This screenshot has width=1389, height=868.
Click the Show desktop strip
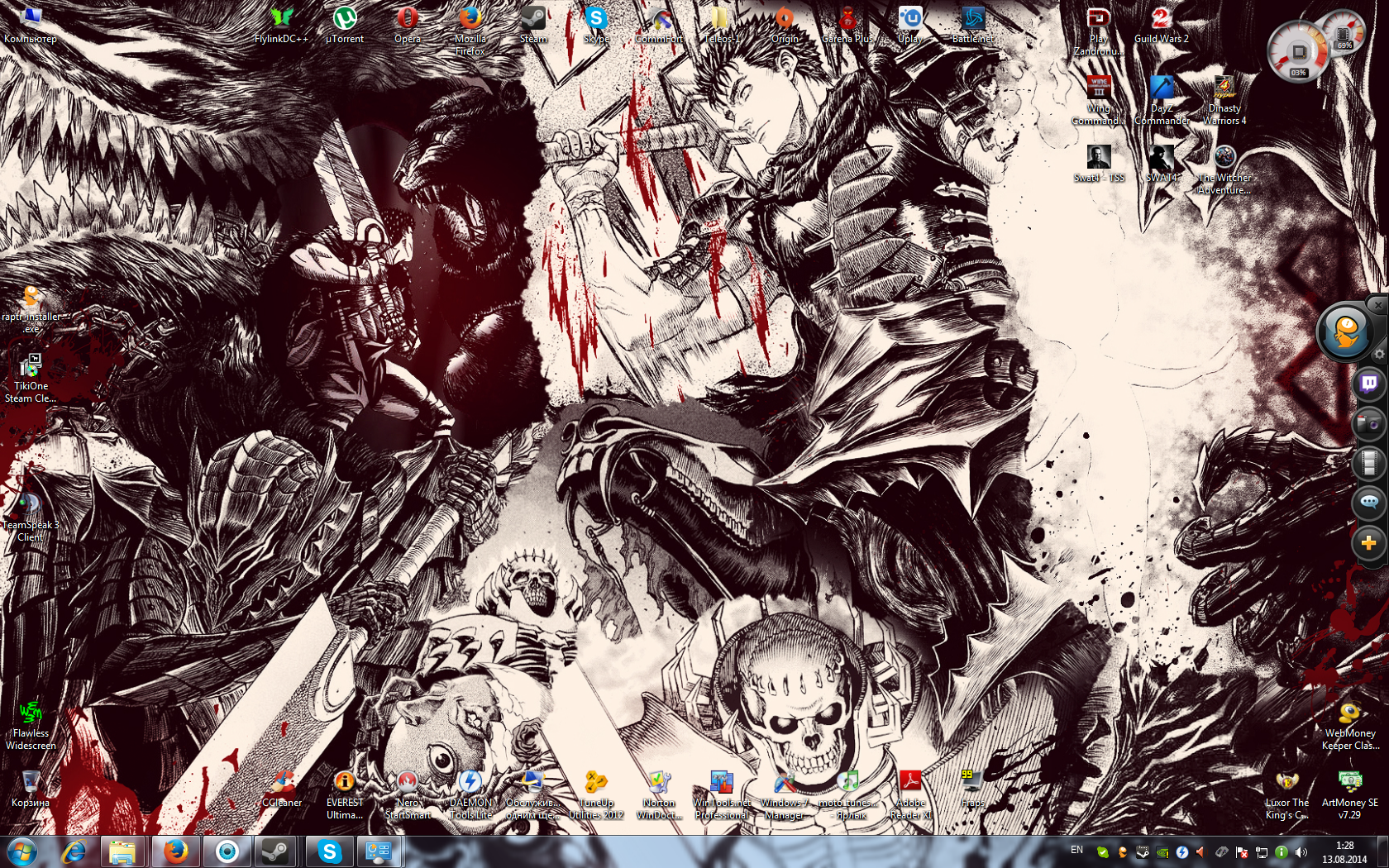pyautogui.click(x=1383, y=851)
